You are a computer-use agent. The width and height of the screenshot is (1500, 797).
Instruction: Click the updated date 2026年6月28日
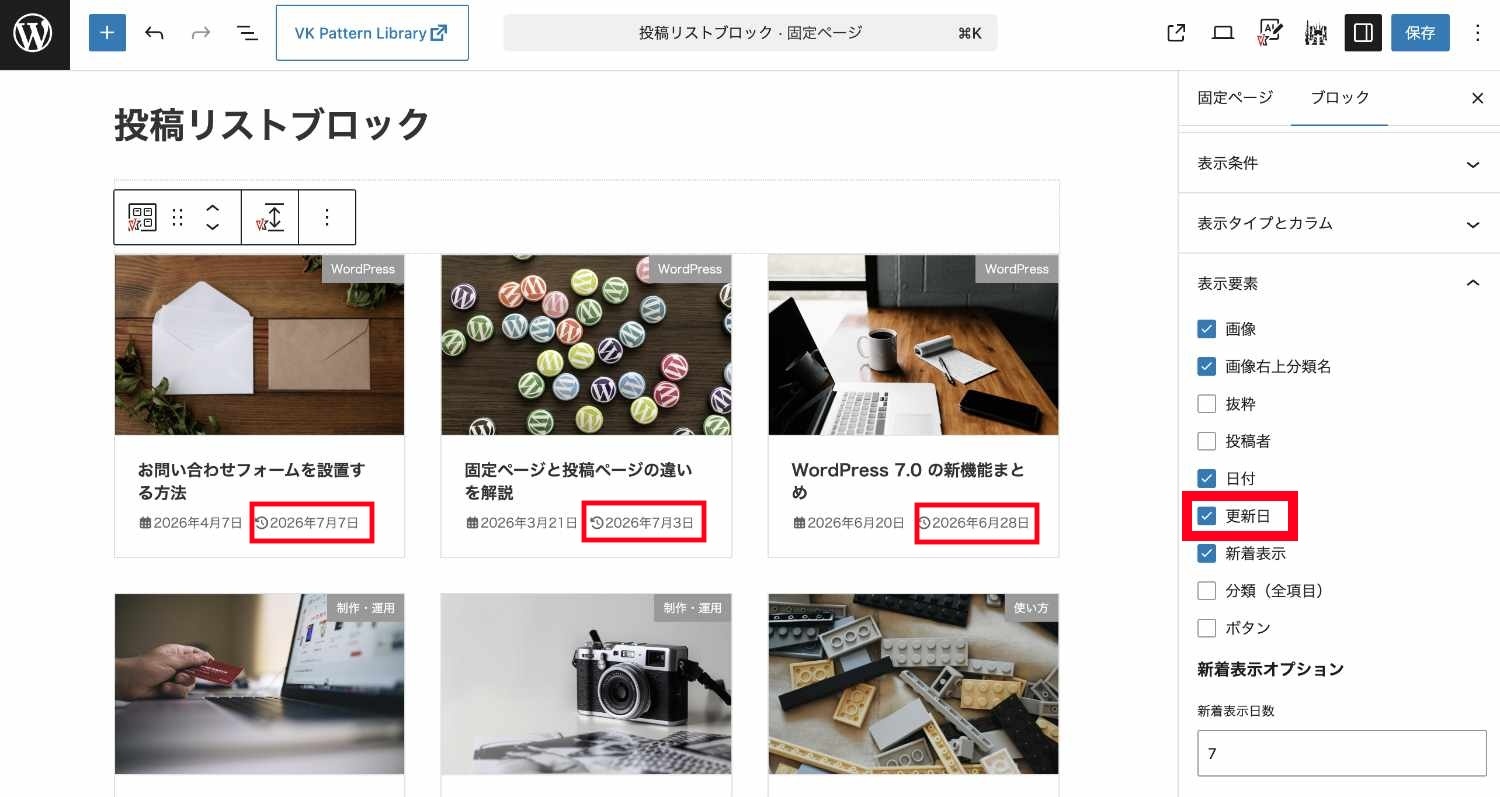pyautogui.click(x=974, y=523)
